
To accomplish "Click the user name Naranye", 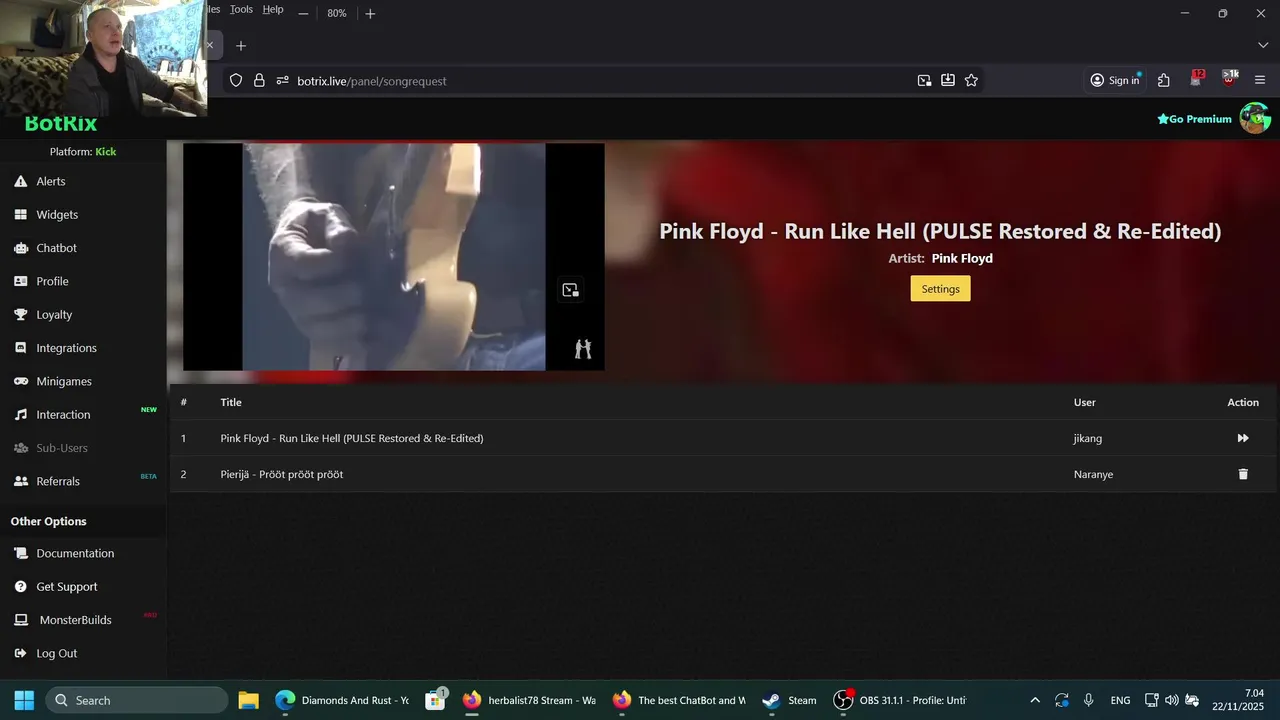I will click(1093, 474).
